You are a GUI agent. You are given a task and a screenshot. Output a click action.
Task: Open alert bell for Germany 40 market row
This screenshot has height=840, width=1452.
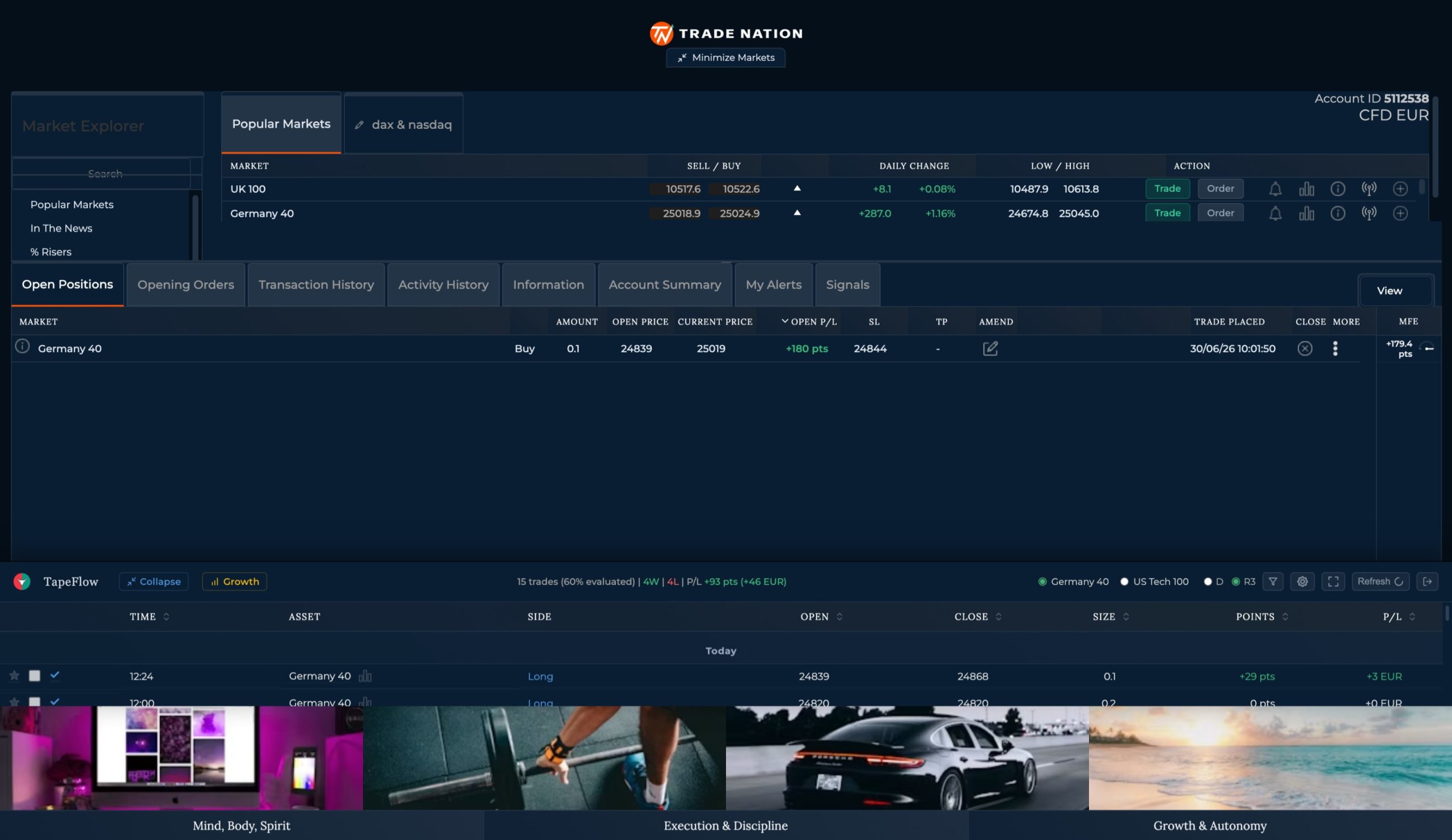click(1275, 213)
